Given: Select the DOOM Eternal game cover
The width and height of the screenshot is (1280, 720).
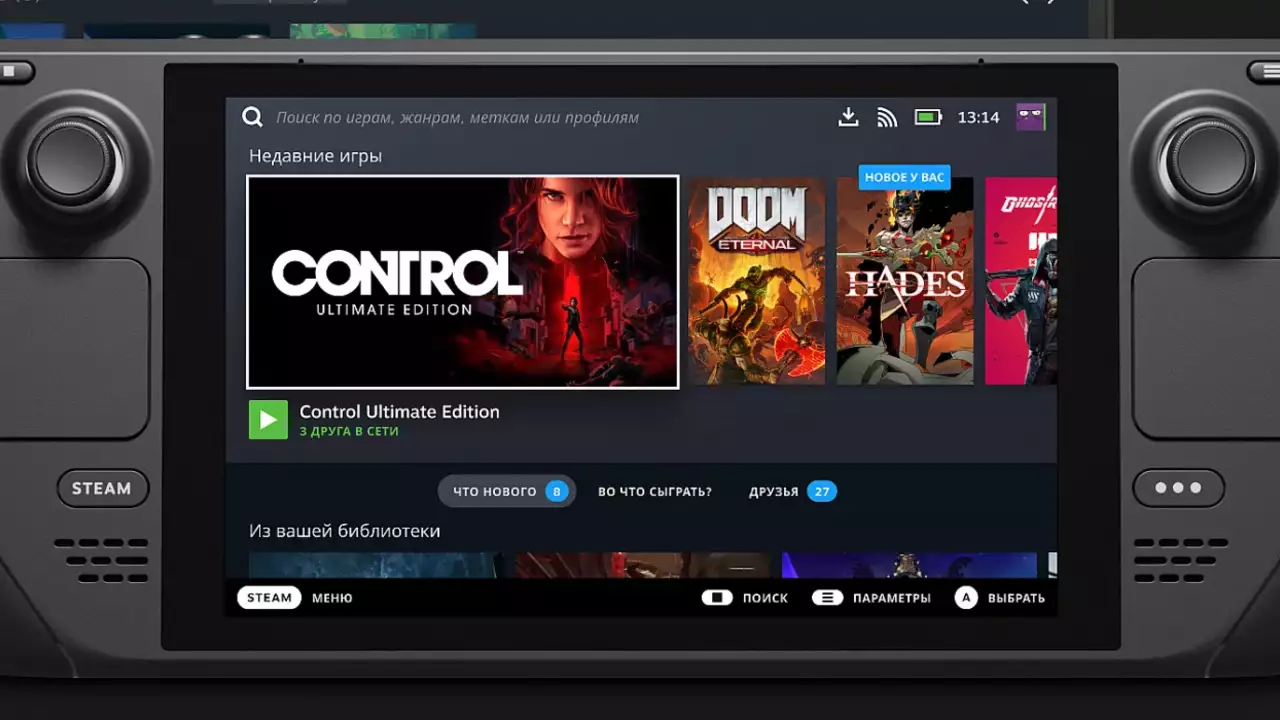Looking at the screenshot, I should point(756,282).
